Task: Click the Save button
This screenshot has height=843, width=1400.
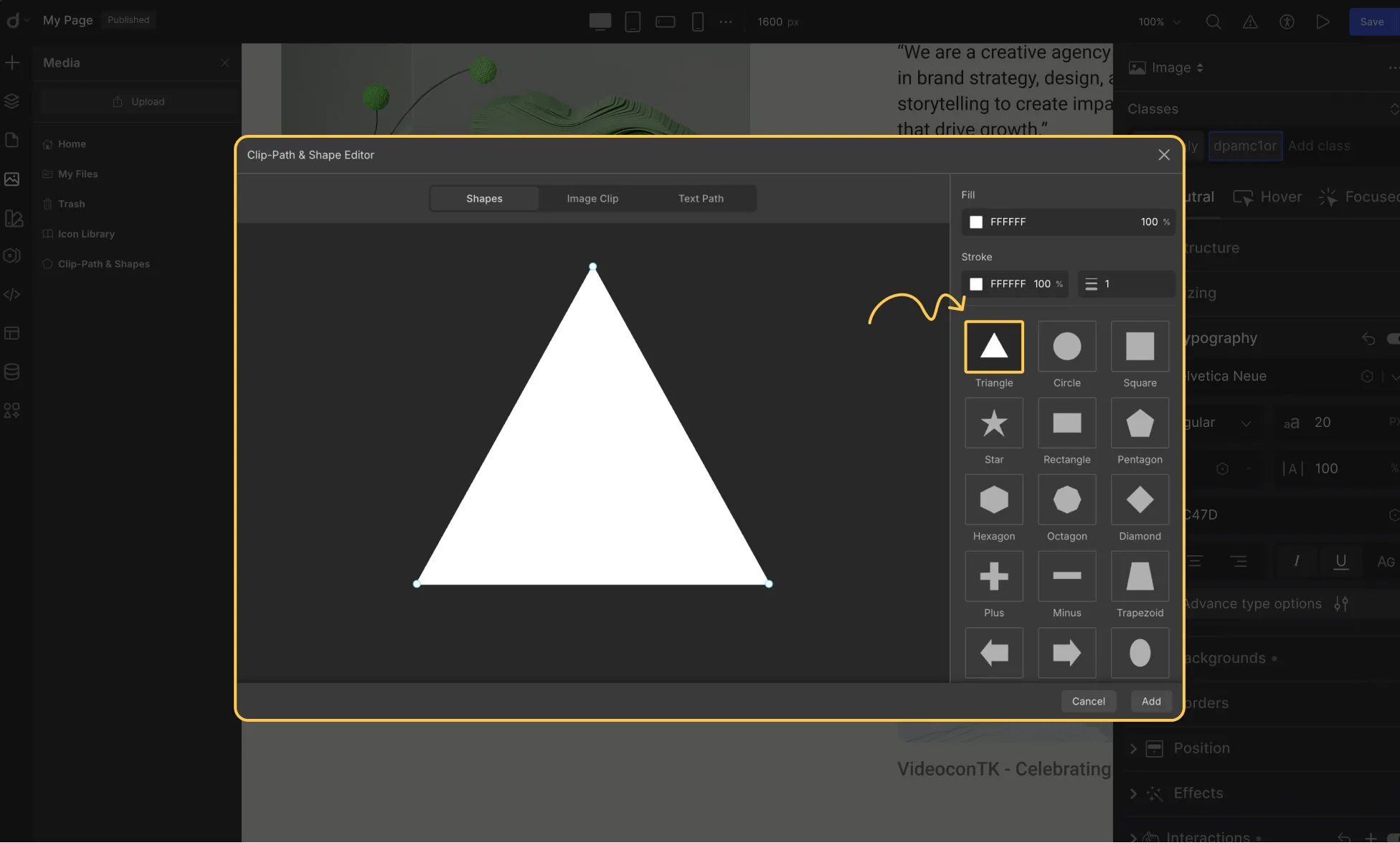Action: (1372, 22)
